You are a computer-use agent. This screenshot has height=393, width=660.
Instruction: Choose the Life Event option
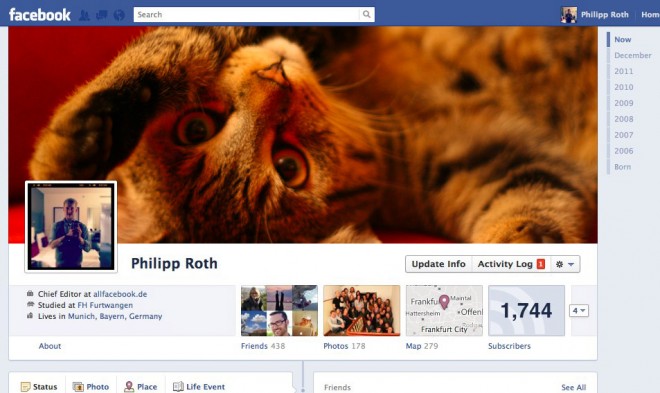[199, 387]
